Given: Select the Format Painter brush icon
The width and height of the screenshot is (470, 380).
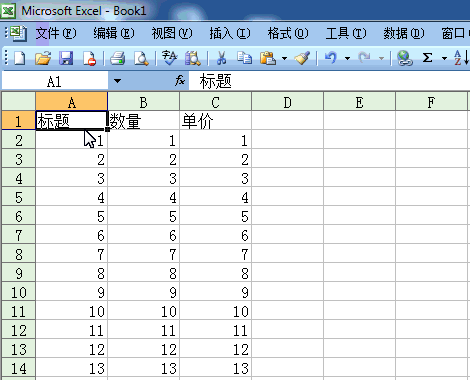Looking at the screenshot, I should (302, 58).
